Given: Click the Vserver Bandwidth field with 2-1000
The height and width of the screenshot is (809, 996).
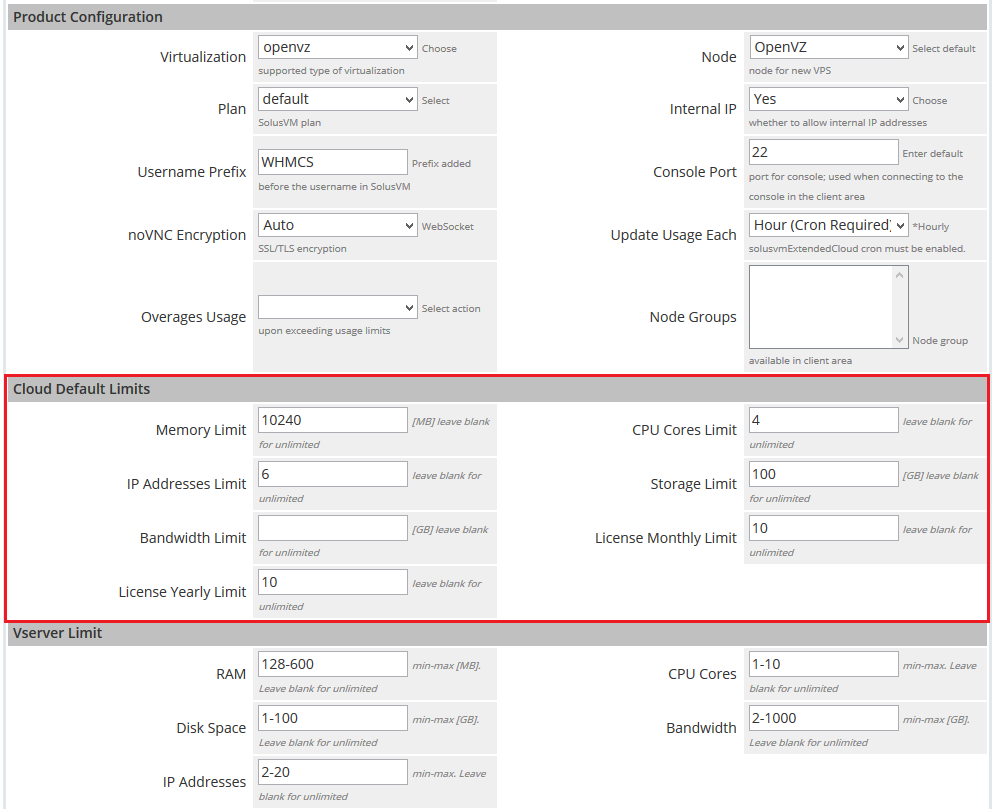Looking at the screenshot, I should [823, 718].
